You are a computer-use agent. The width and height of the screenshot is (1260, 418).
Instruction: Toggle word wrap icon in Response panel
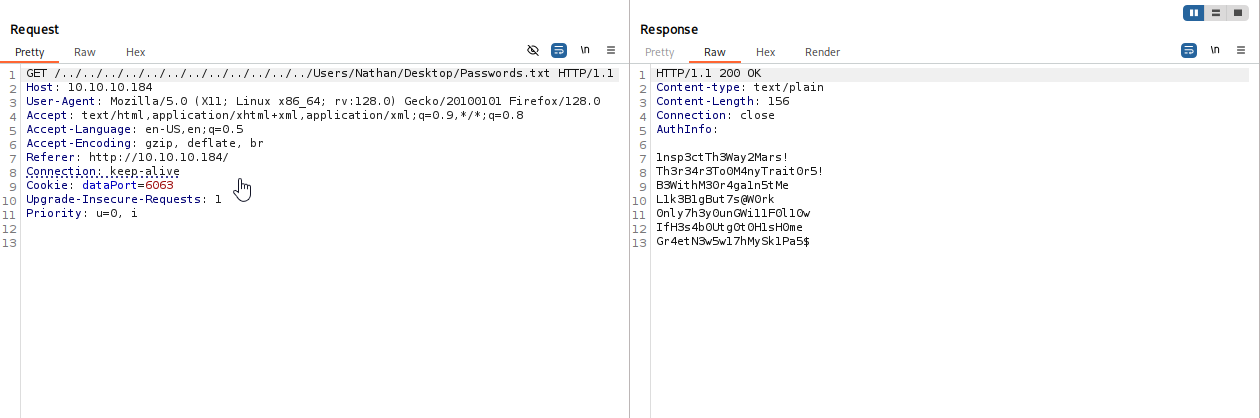(x=1189, y=50)
